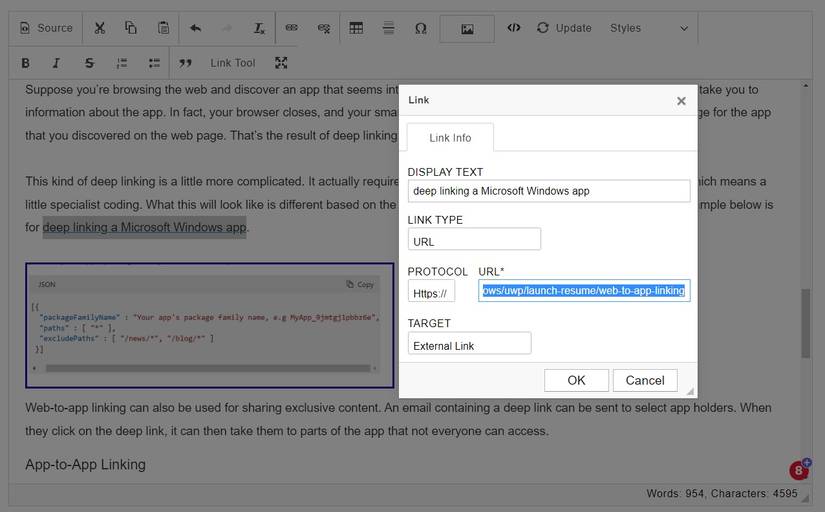Insert a horizontal line icon

pos(388,28)
